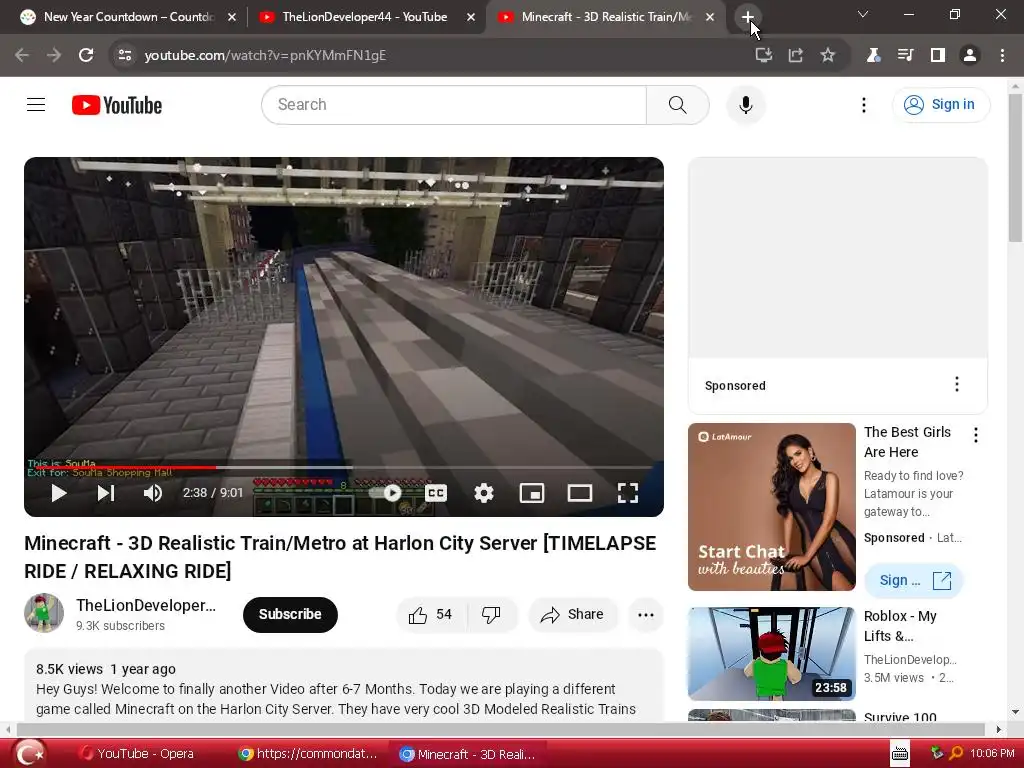Open media controls icon in toolbar

coord(905,56)
